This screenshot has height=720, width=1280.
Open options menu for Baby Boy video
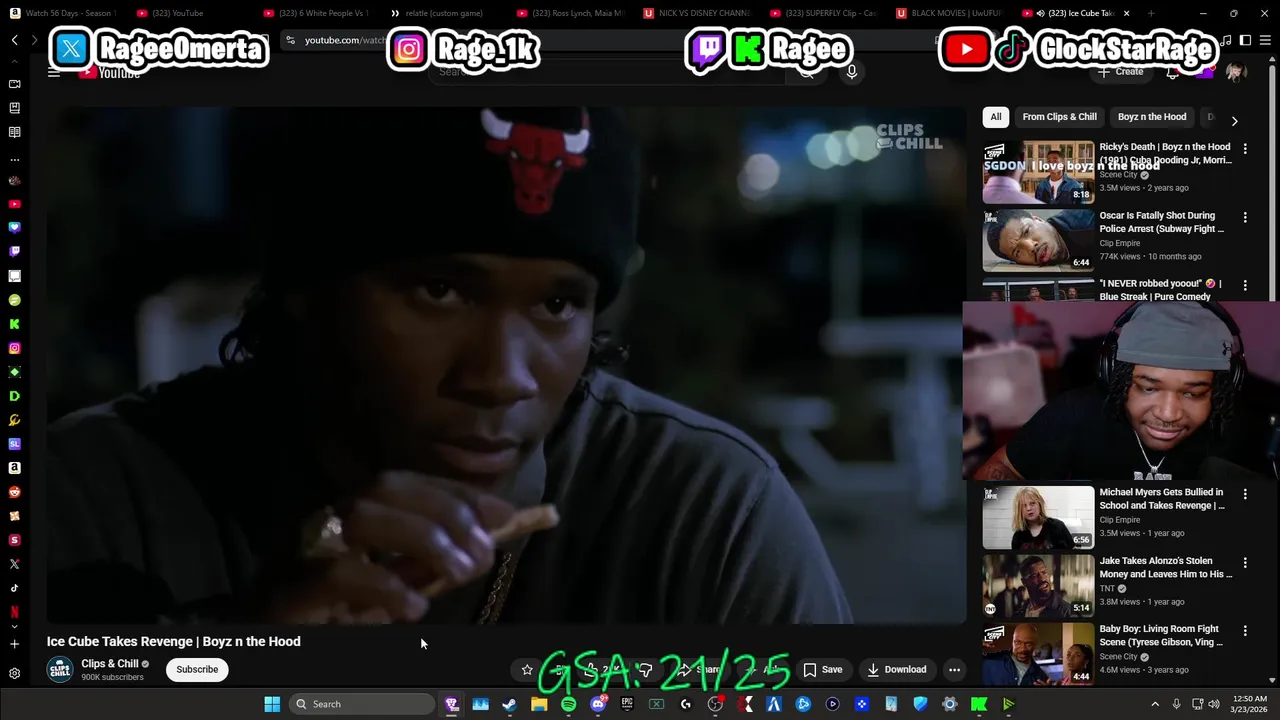[1245, 631]
